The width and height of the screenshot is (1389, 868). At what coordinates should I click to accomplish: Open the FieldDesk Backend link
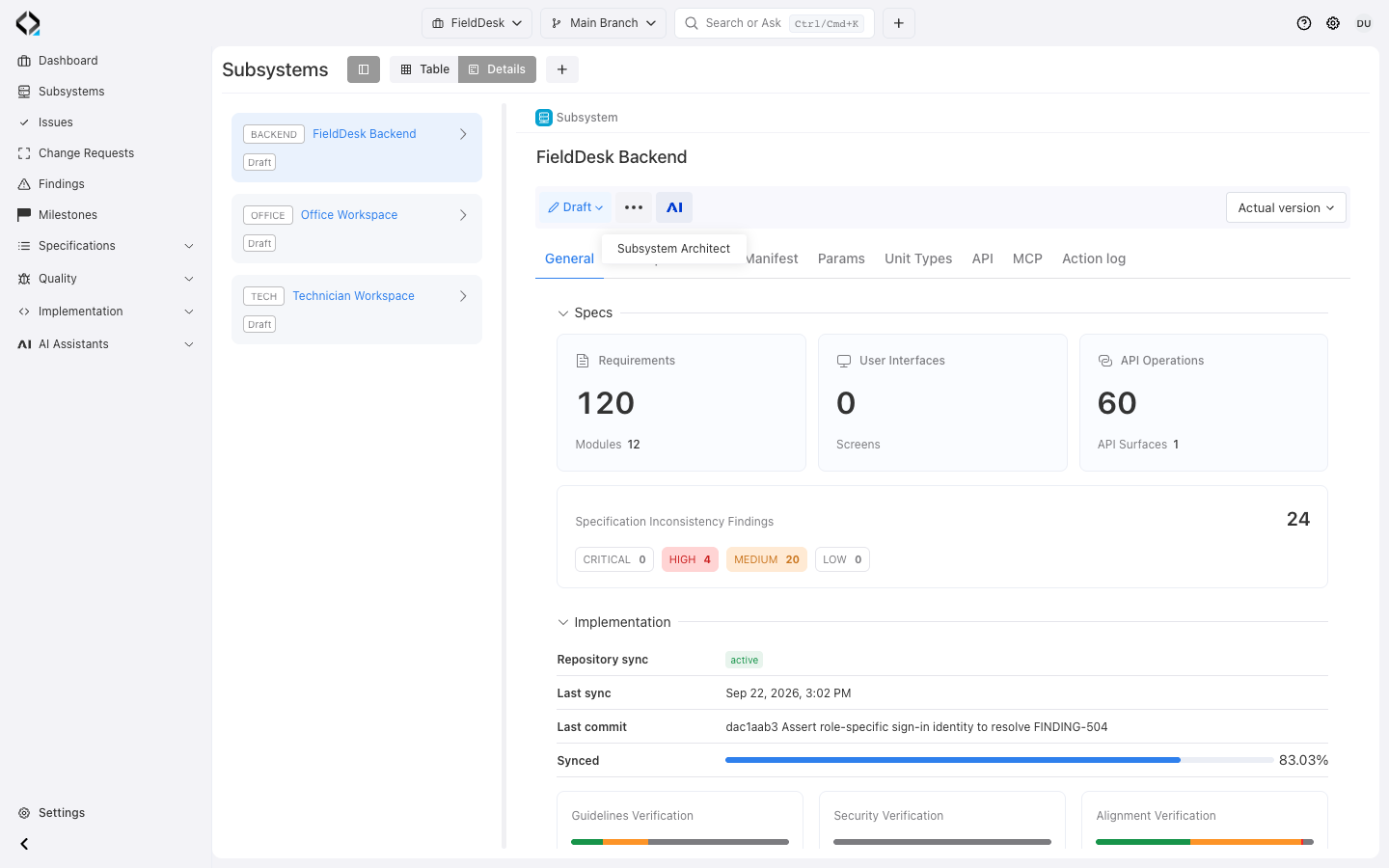[x=365, y=134]
